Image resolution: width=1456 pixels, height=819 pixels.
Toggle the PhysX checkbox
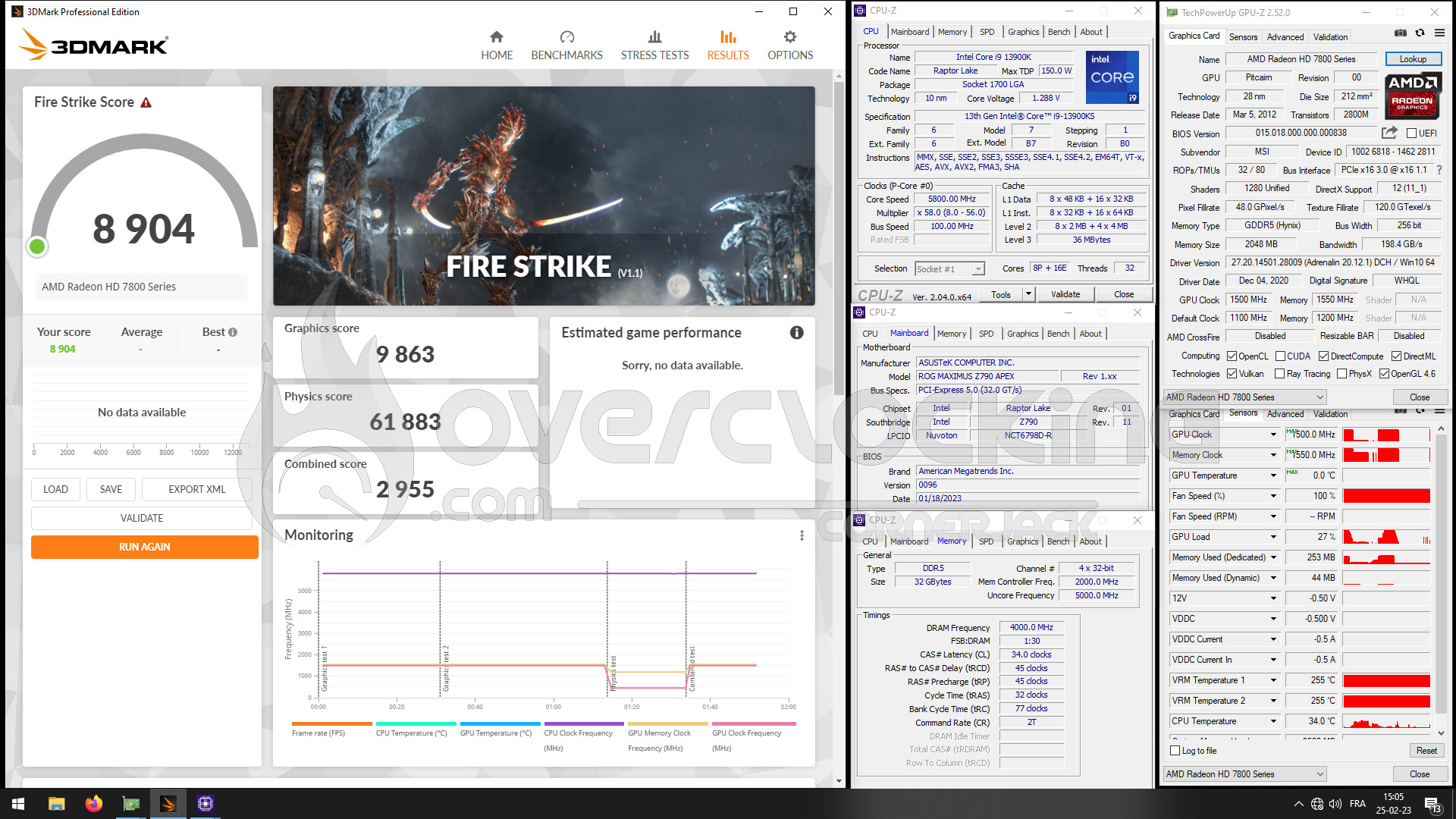click(x=1342, y=374)
